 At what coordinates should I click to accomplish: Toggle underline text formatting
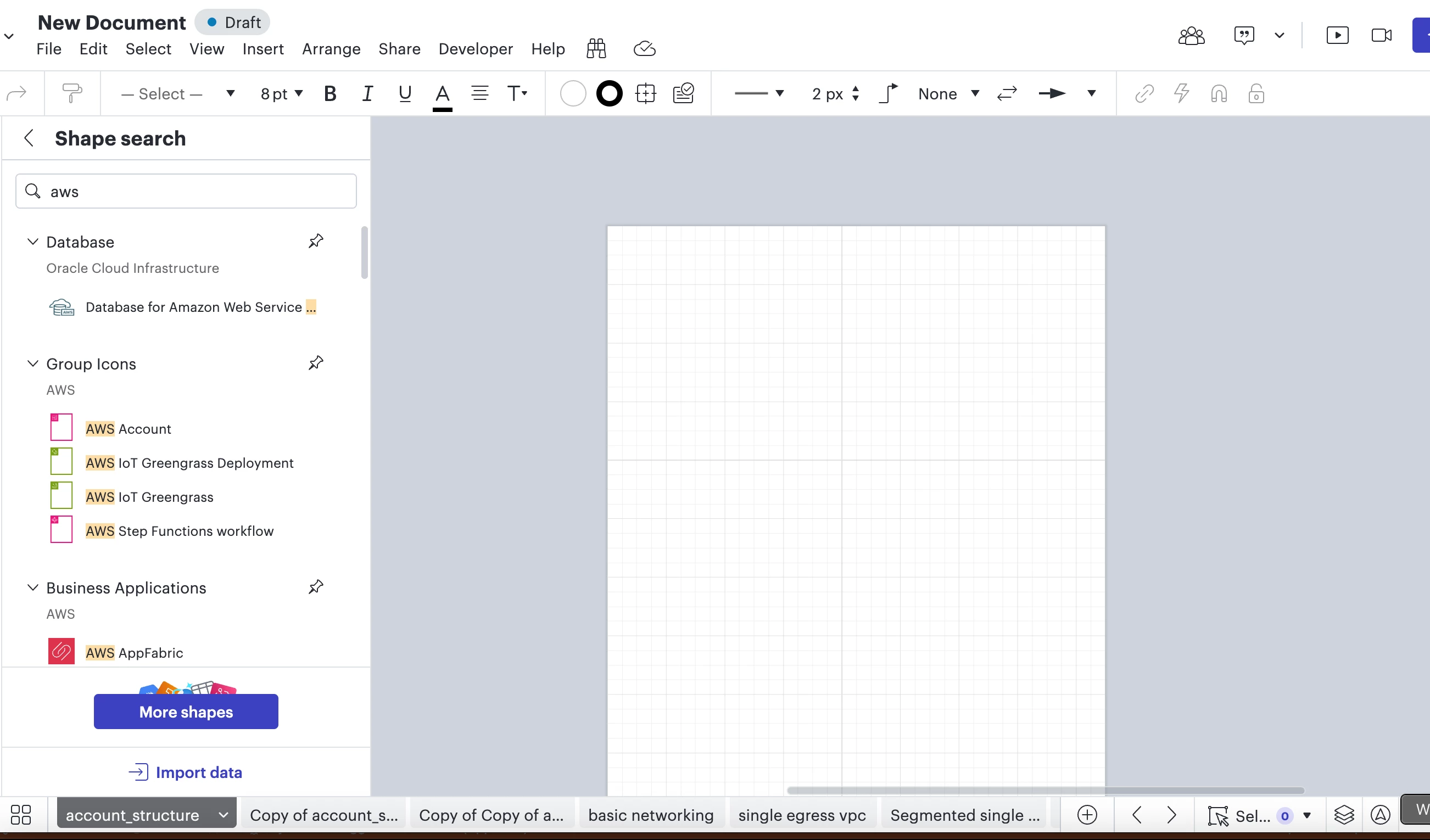[x=405, y=93]
